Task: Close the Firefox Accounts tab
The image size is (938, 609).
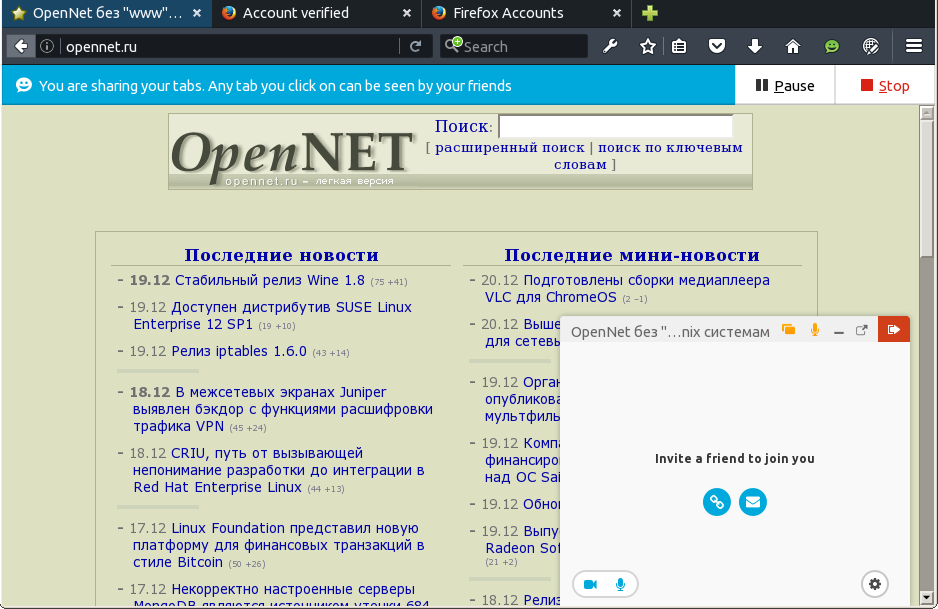Action: coord(617,13)
